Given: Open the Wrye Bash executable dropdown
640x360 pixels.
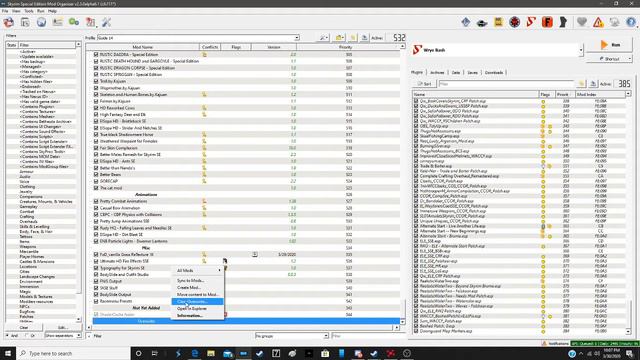Looking at the screenshot, I should pyautogui.click(x=580, y=50).
